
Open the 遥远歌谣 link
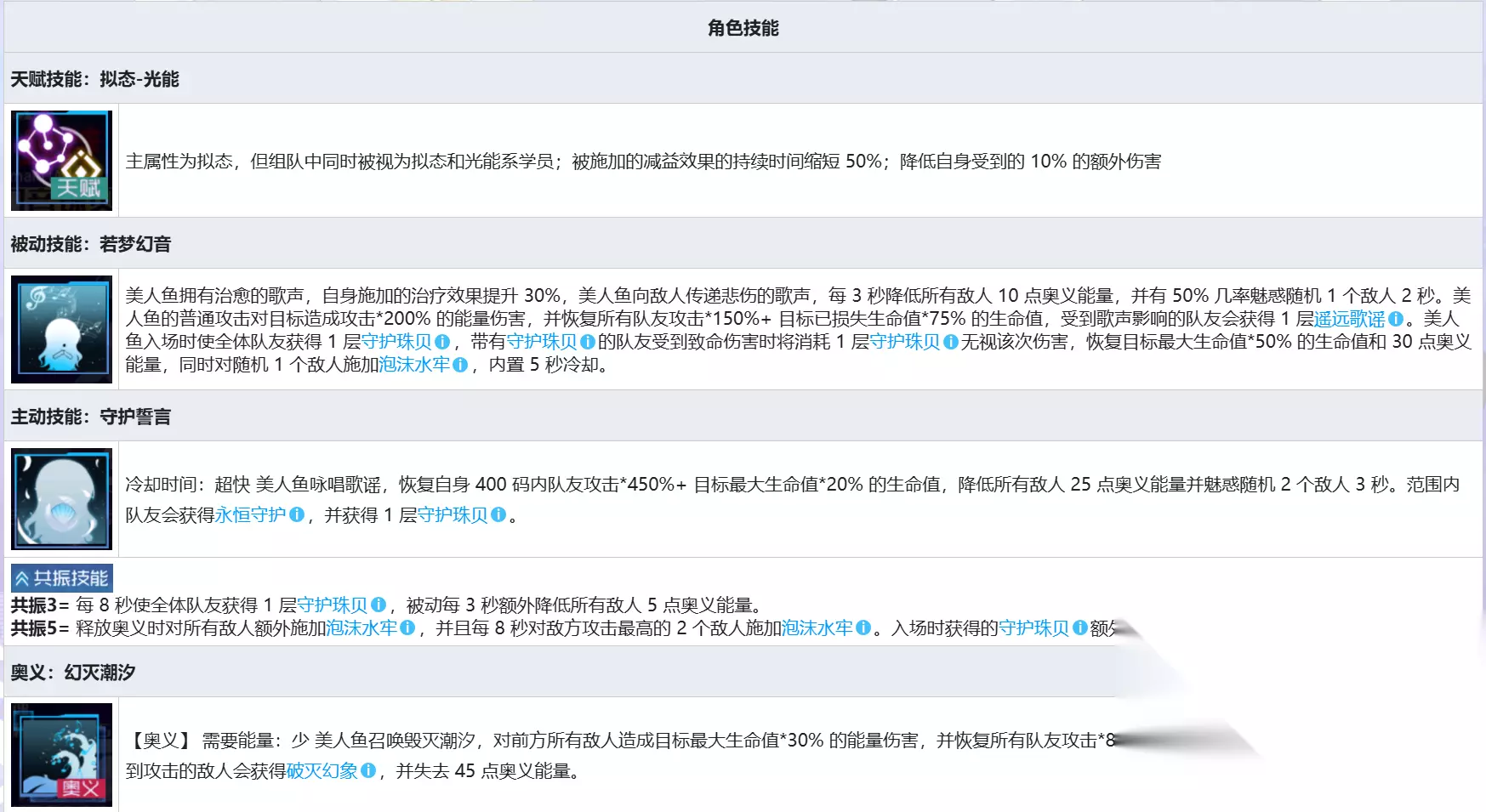(x=1350, y=319)
